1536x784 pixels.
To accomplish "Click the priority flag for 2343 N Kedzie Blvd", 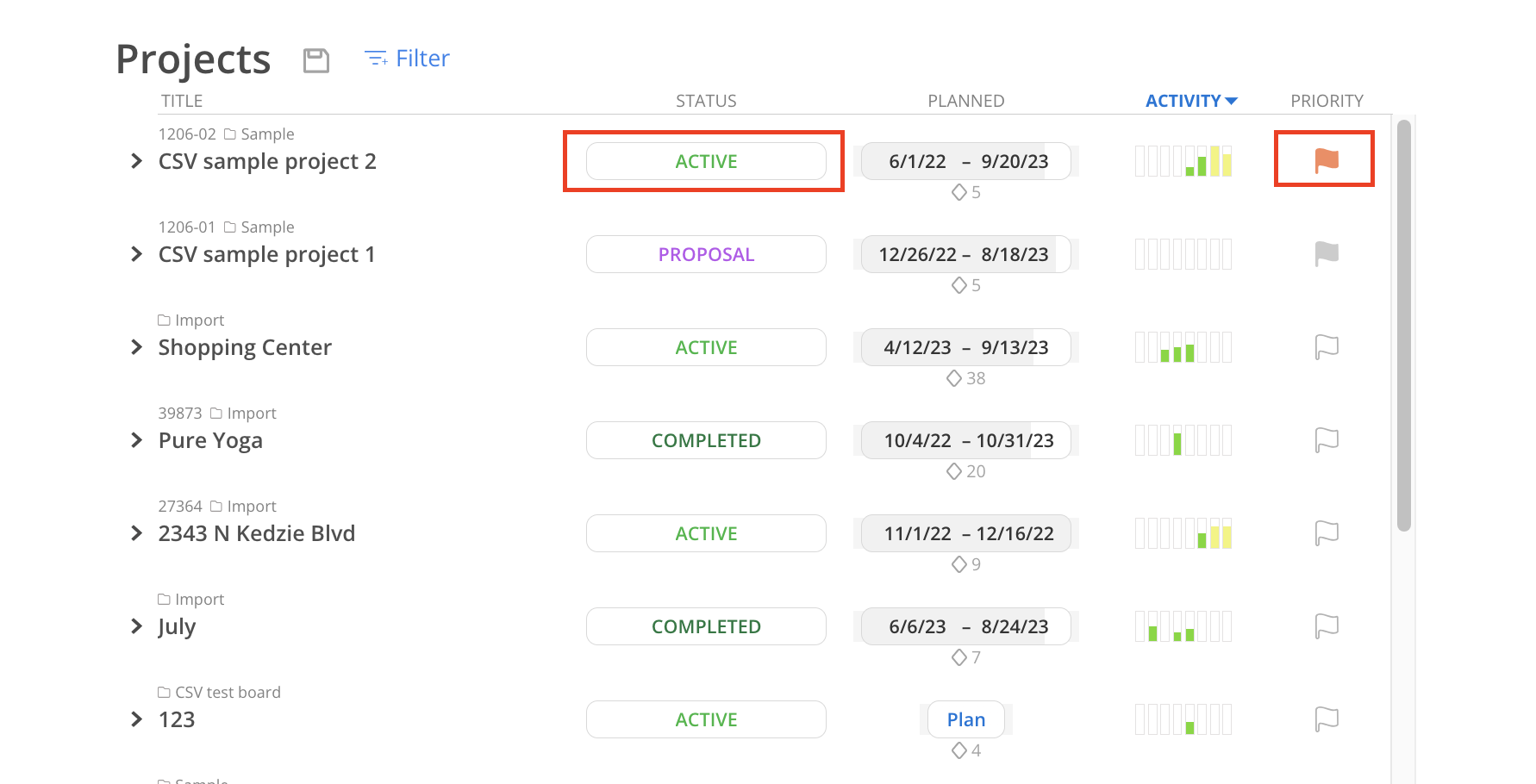I will tap(1327, 532).
